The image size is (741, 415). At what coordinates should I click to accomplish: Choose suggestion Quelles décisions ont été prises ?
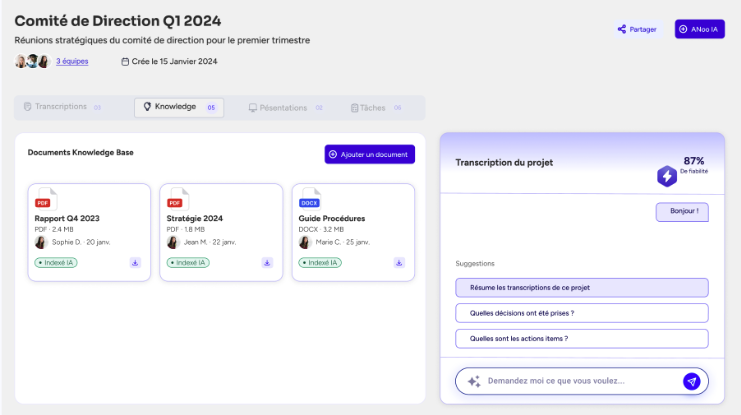(x=582, y=313)
